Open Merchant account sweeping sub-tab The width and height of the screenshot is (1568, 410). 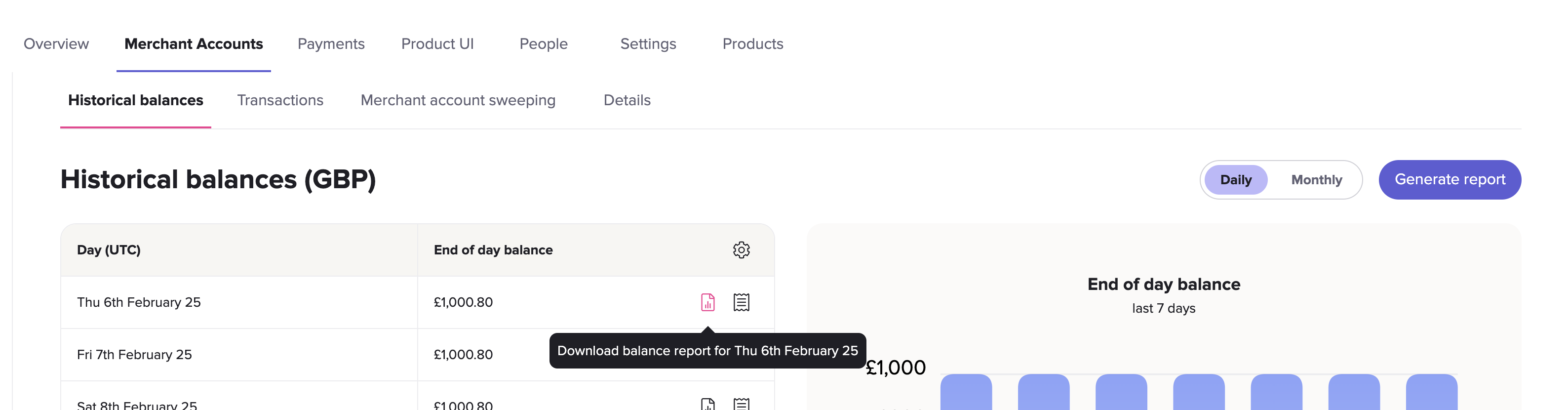pyautogui.click(x=458, y=100)
